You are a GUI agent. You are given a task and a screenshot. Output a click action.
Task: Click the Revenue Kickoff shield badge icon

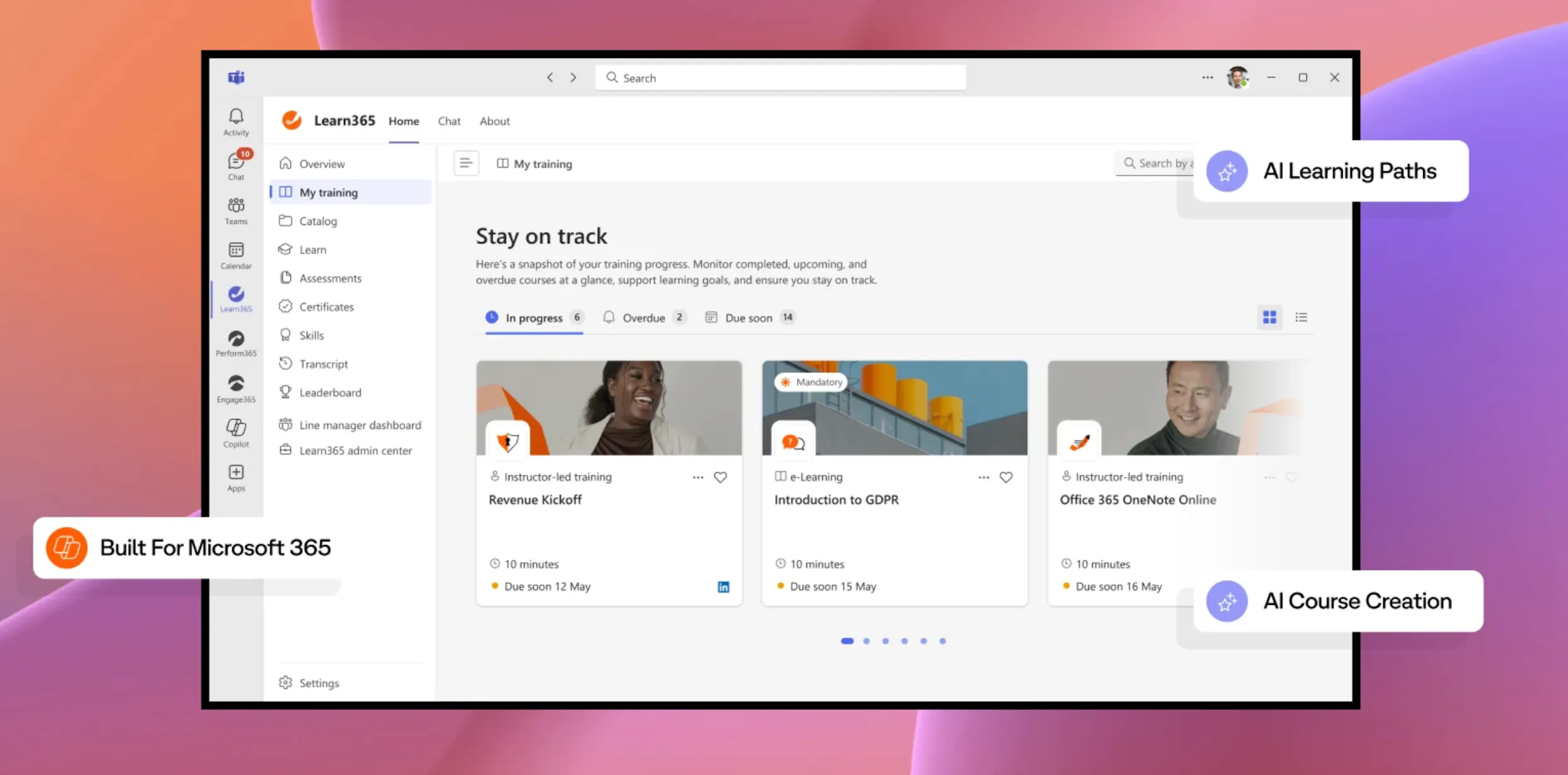coord(508,442)
